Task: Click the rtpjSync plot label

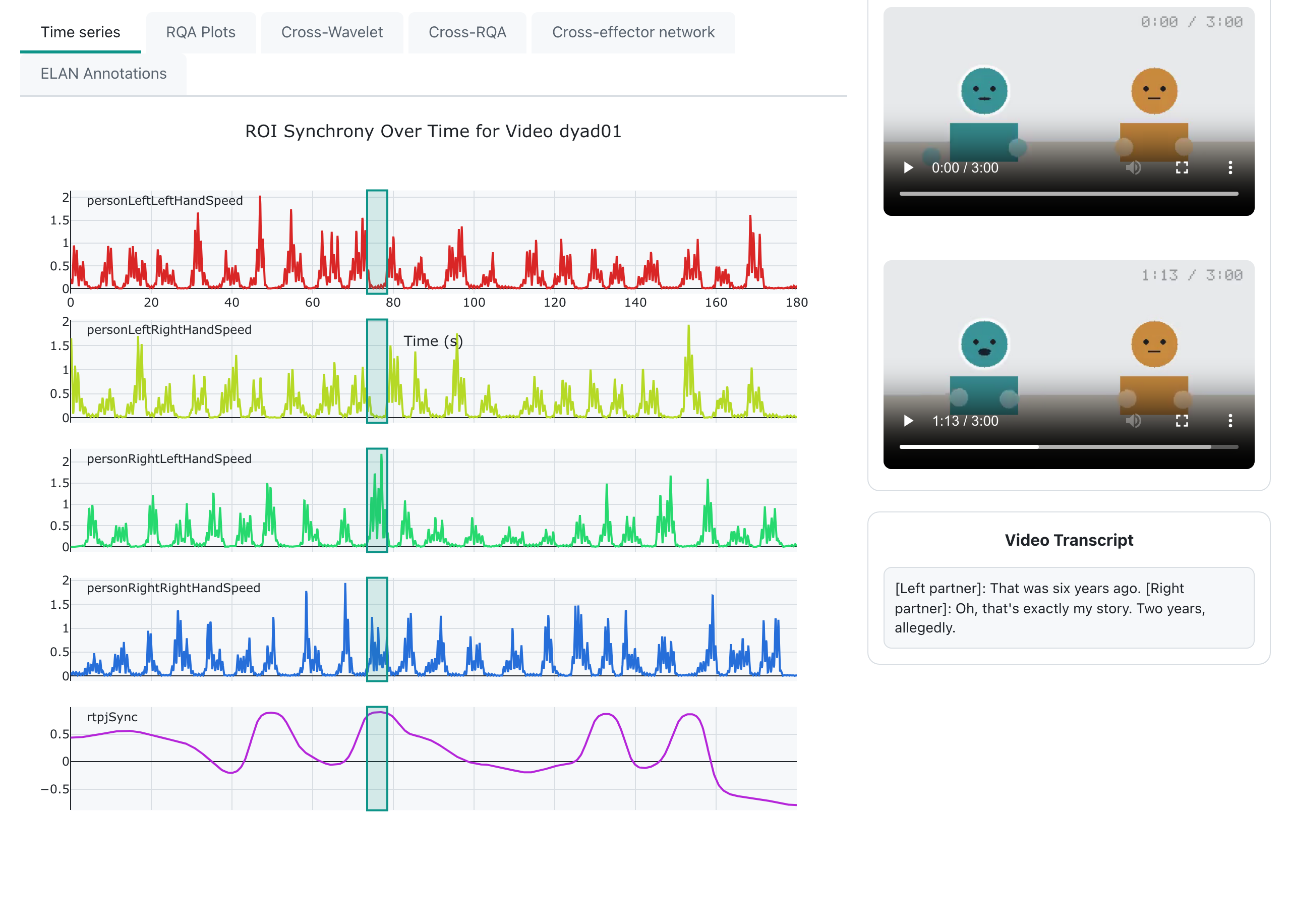Action: pyautogui.click(x=112, y=718)
